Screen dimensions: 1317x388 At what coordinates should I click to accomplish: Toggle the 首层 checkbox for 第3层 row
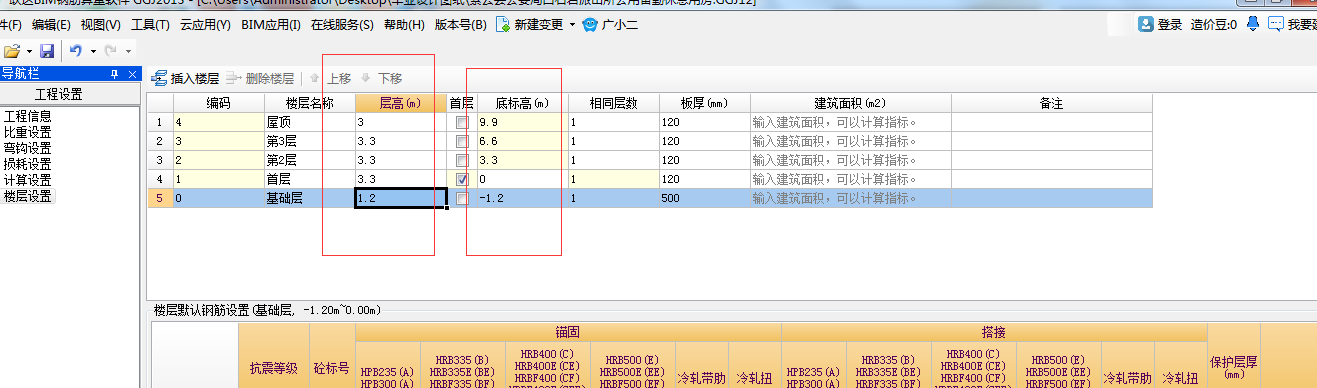[461, 141]
